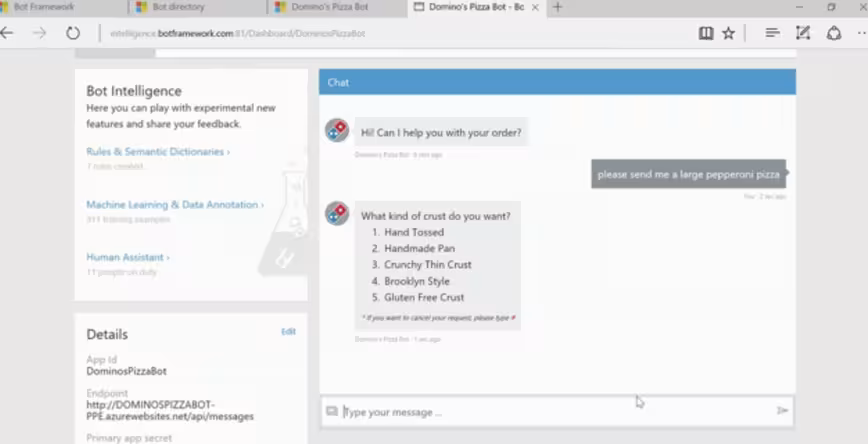This screenshot has width=868, height=444.
Task: Close the active Domino's Pizza Bot tab
Action: (535, 7)
